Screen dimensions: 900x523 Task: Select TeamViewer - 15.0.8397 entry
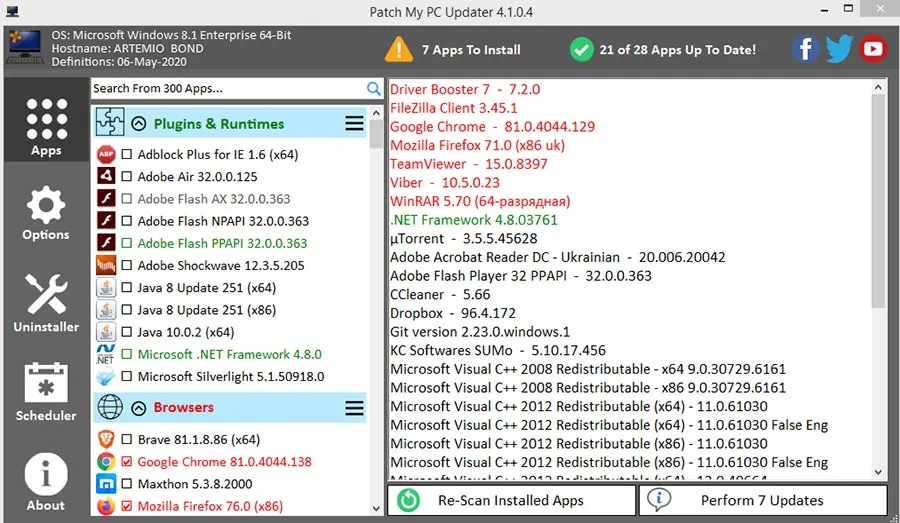(x=468, y=164)
